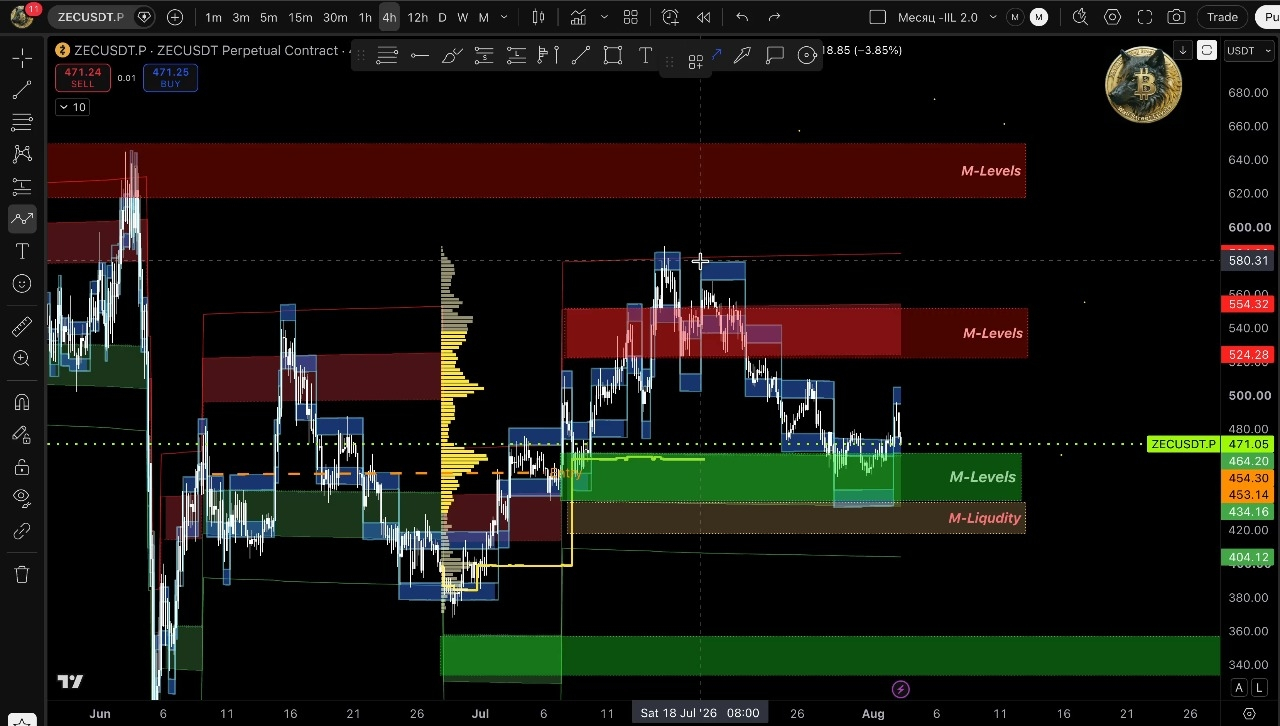Toggle lock all drawings
1280x726 pixels.
tap(22, 467)
